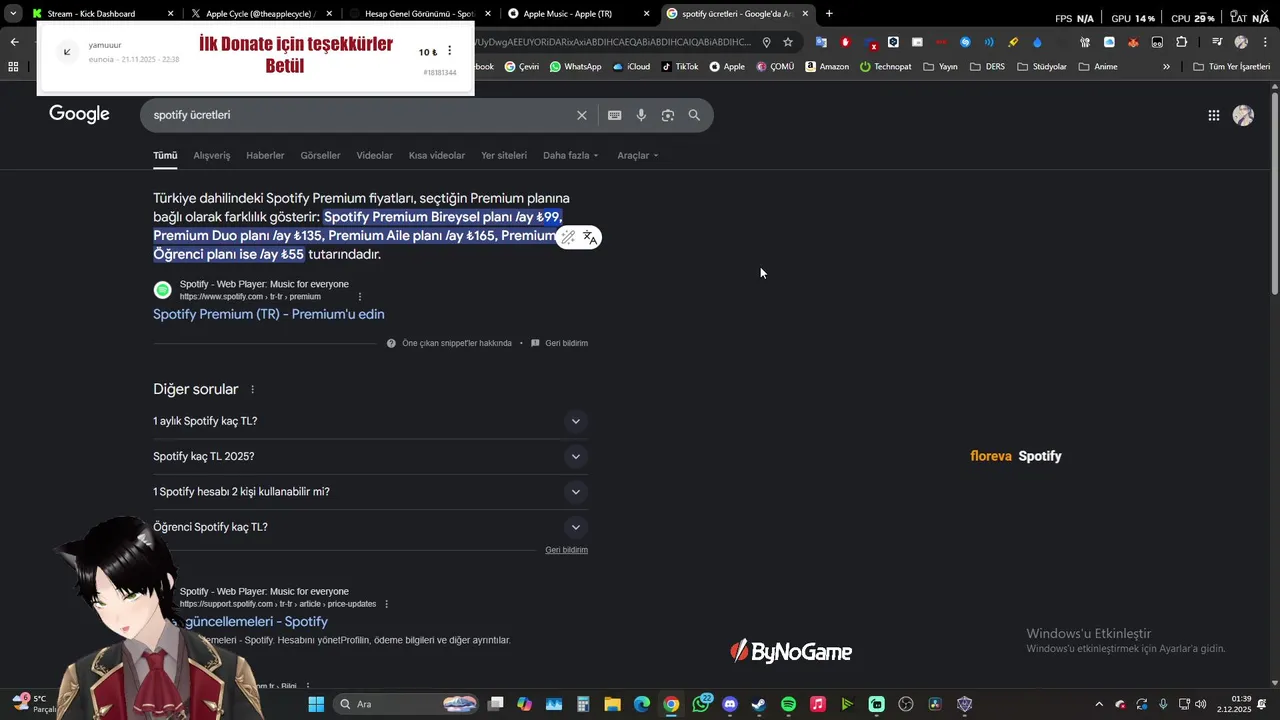The height and width of the screenshot is (720, 1280).
Task: Show hidden system tray icons
Action: [x=1099, y=704]
